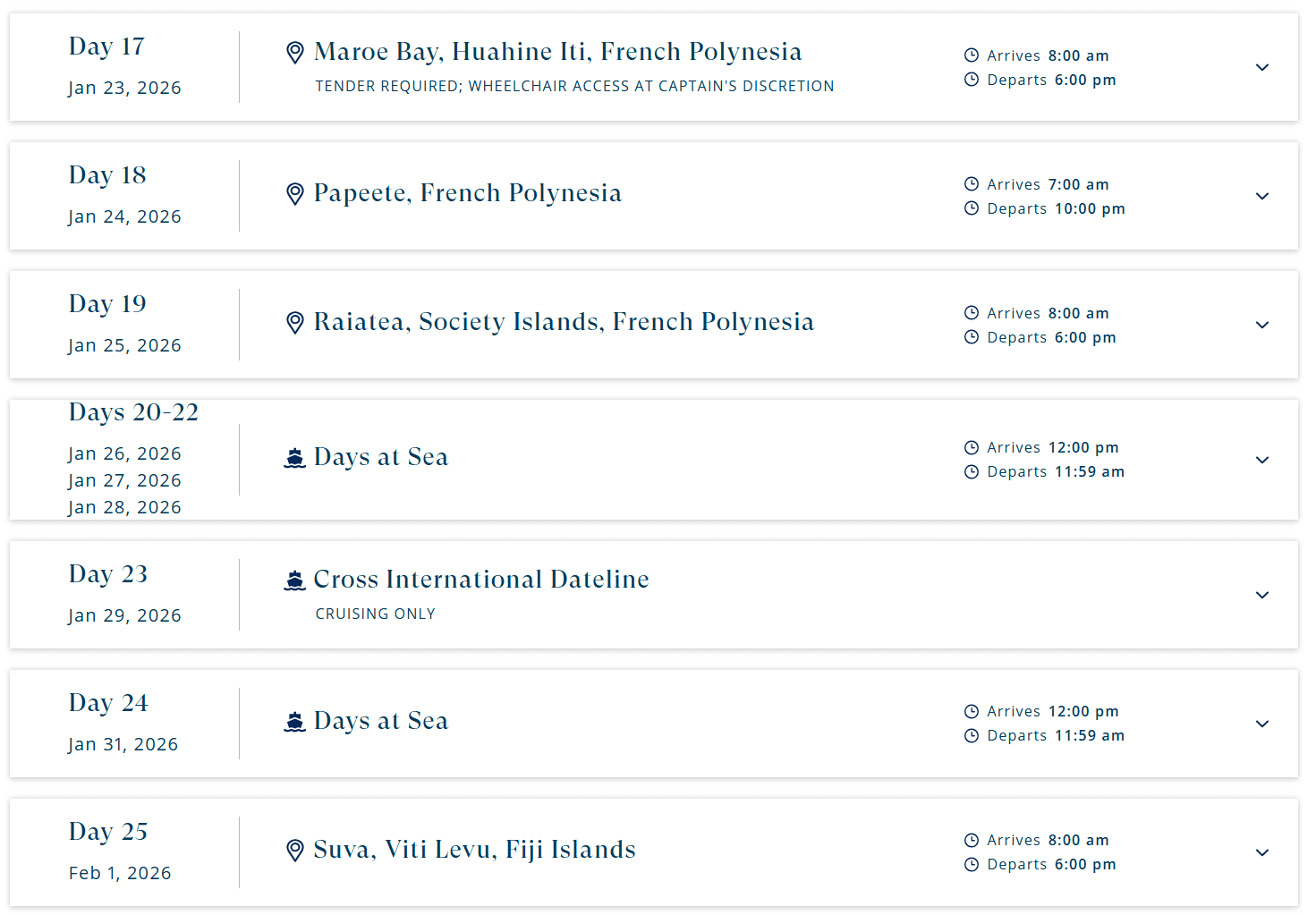Expand the Days 20-22 at Sea chevron
Screen dimensions: 1316x915
coord(1262,460)
